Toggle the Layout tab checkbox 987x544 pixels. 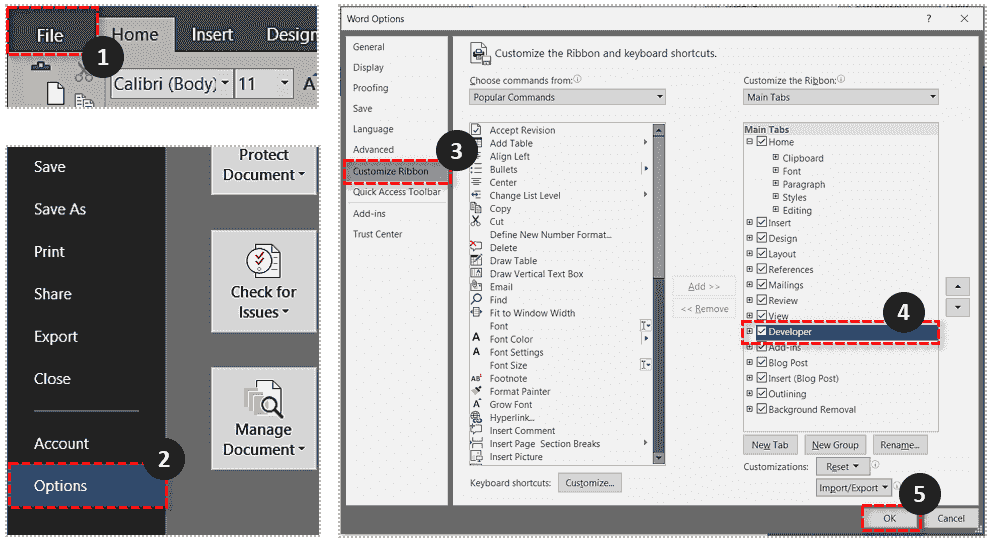762,253
